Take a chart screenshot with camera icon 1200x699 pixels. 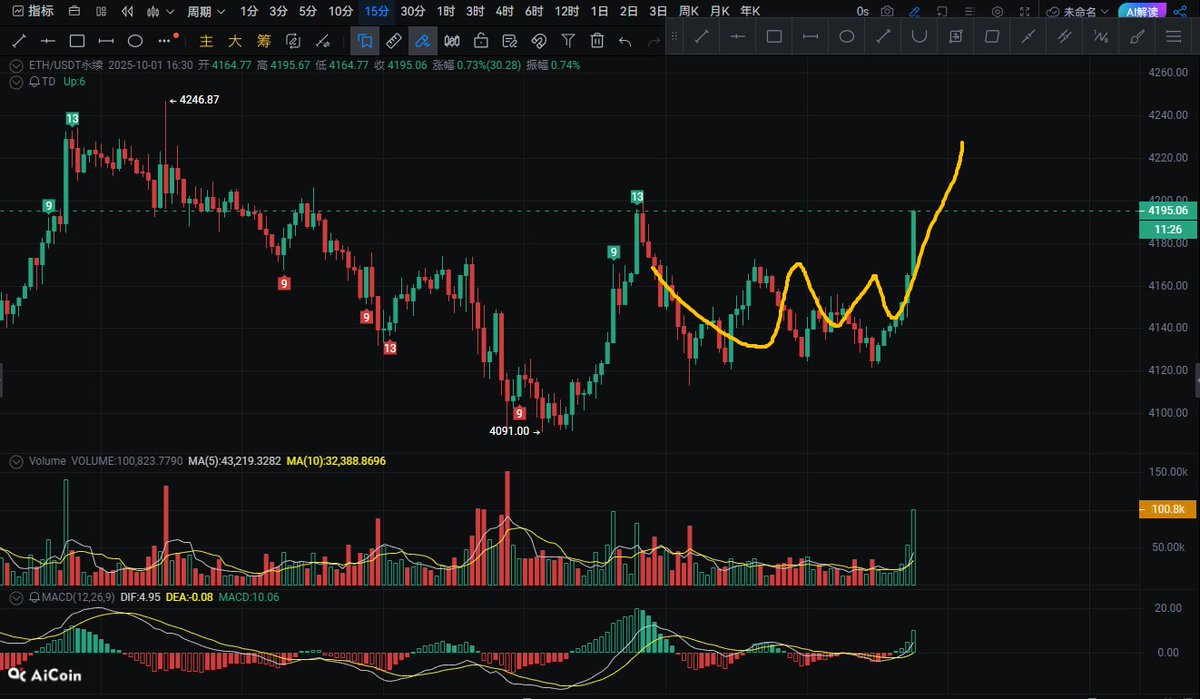888,11
